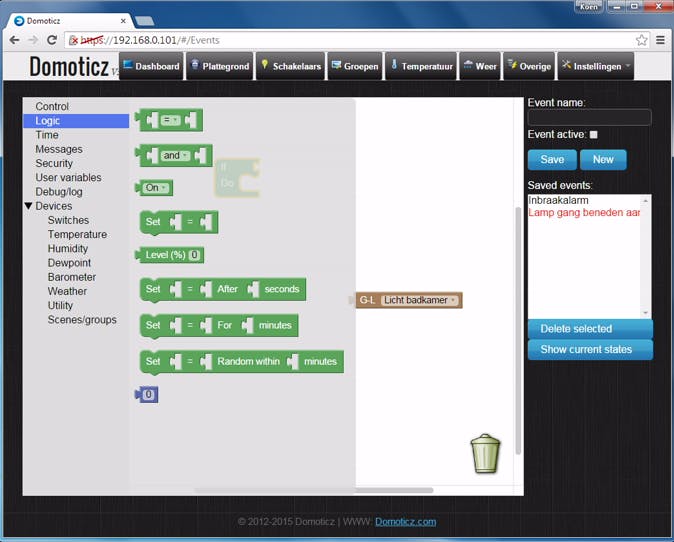Select the Dewpoint device category

[x=69, y=263]
